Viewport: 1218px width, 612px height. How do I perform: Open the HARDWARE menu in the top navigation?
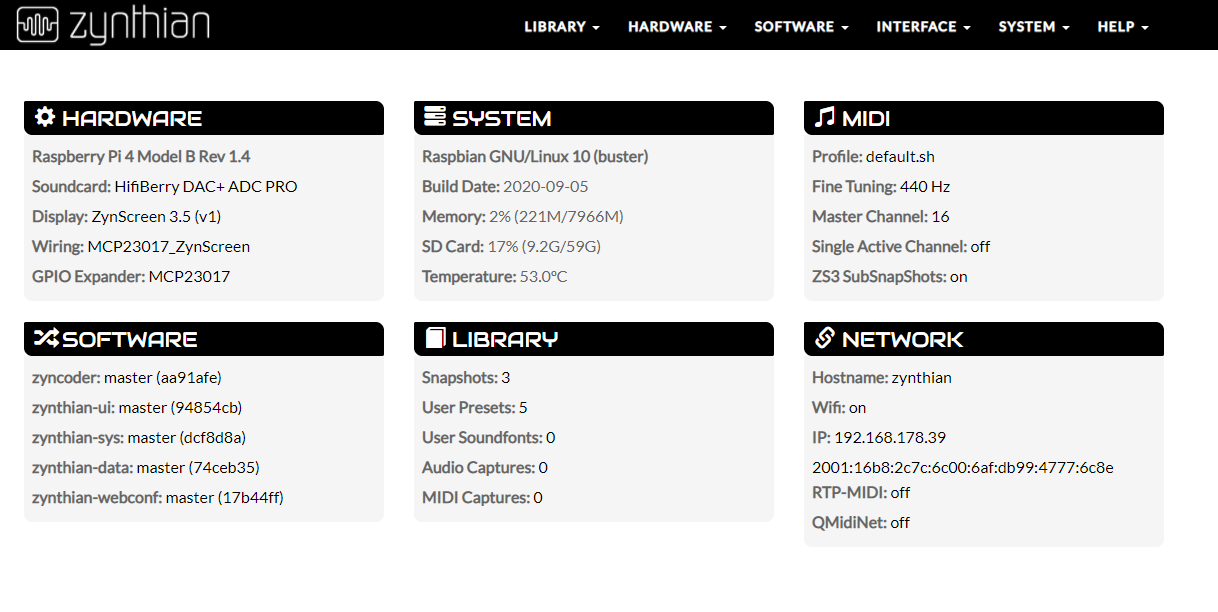tap(677, 27)
